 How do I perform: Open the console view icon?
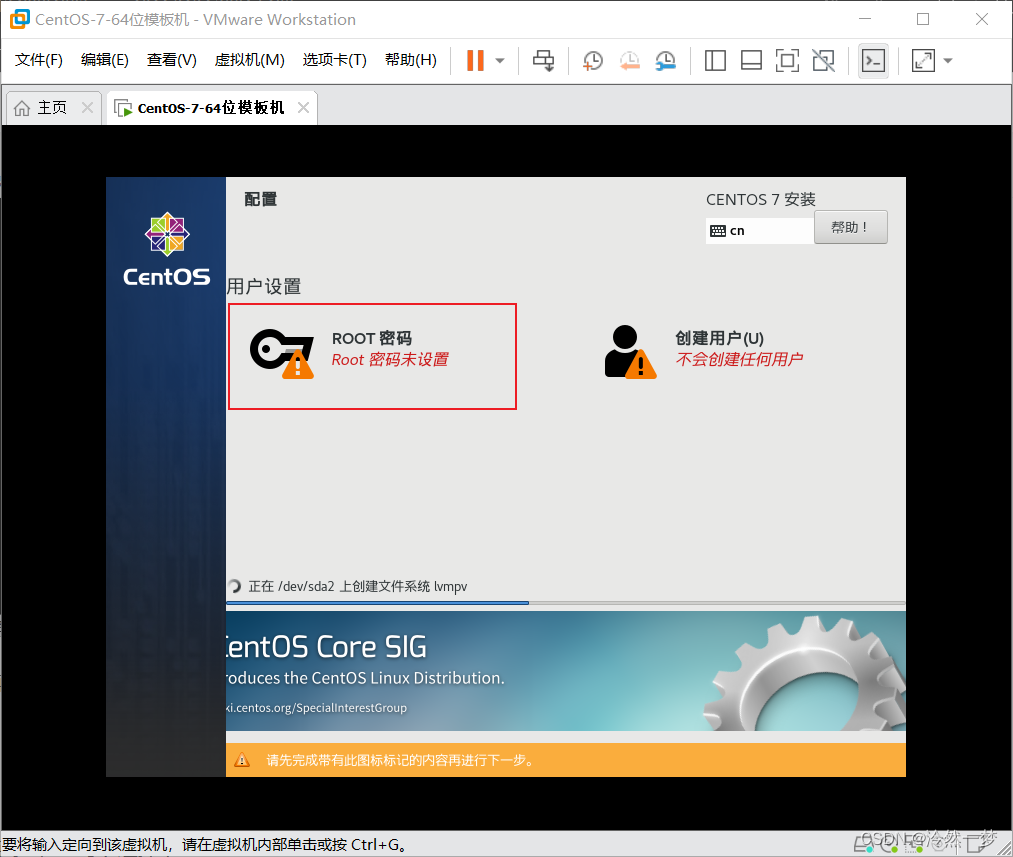[x=873, y=61]
